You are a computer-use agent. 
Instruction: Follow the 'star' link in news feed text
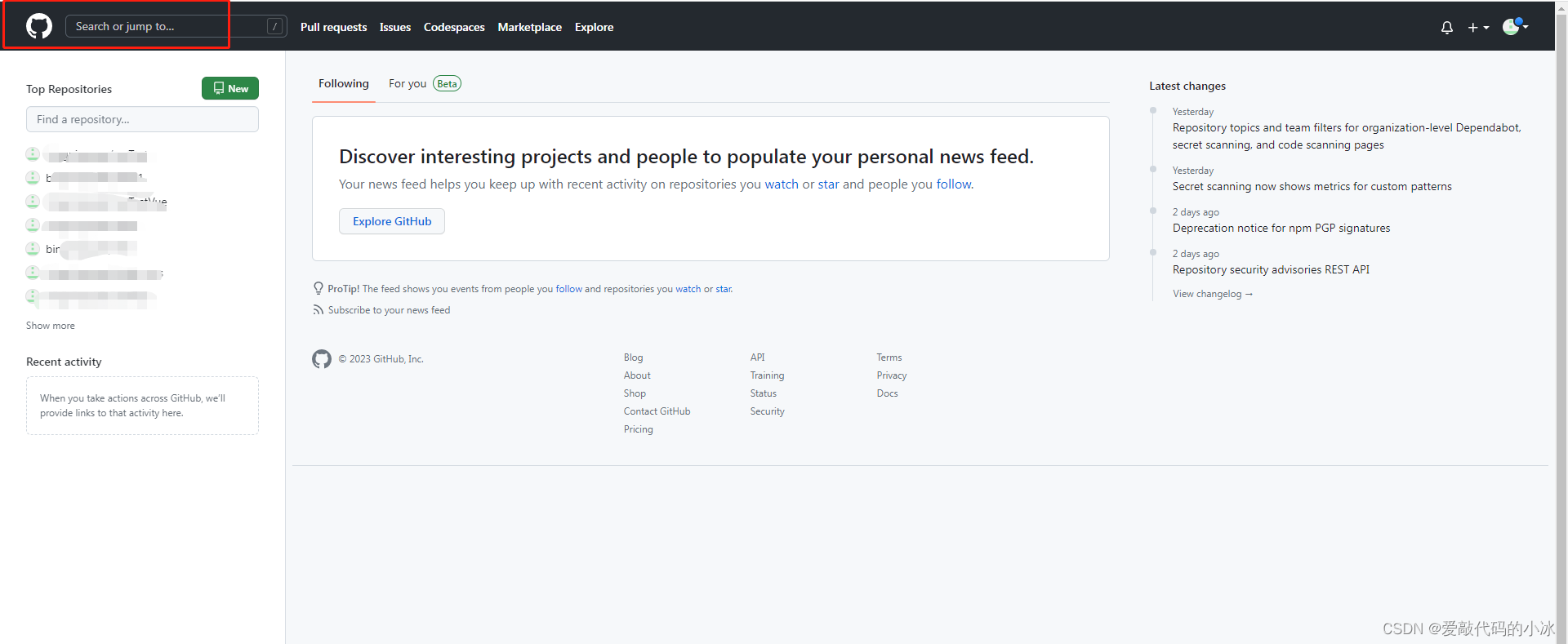(x=829, y=184)
